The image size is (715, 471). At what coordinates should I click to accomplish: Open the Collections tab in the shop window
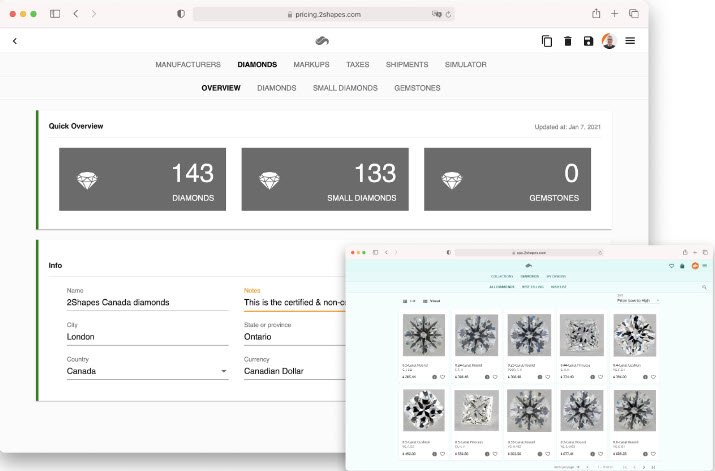pyautogui.click(x=502, y=276)
